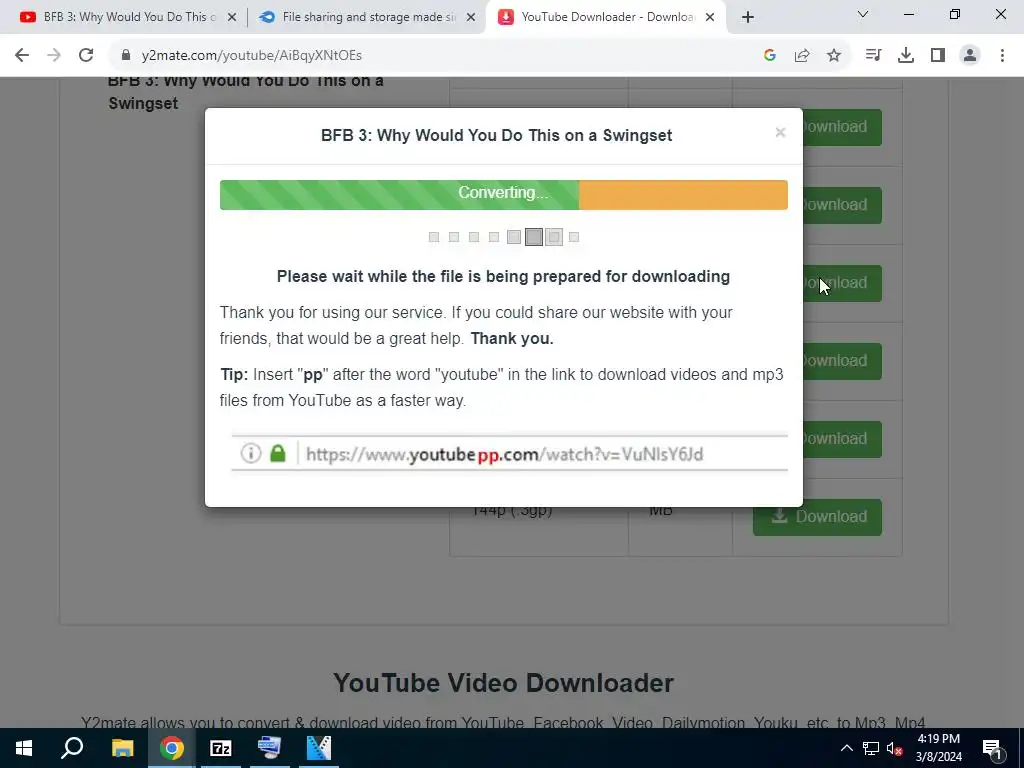Open the network status tray icon
1024x768 pixels.
coord(871,748)
